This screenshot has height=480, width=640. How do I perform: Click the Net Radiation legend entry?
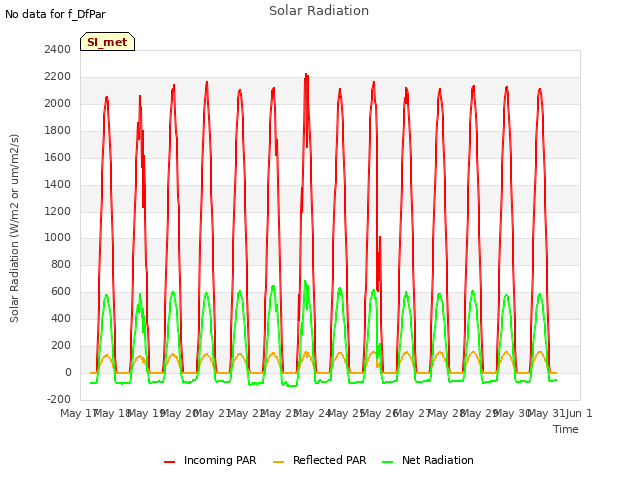click(428, 460)
